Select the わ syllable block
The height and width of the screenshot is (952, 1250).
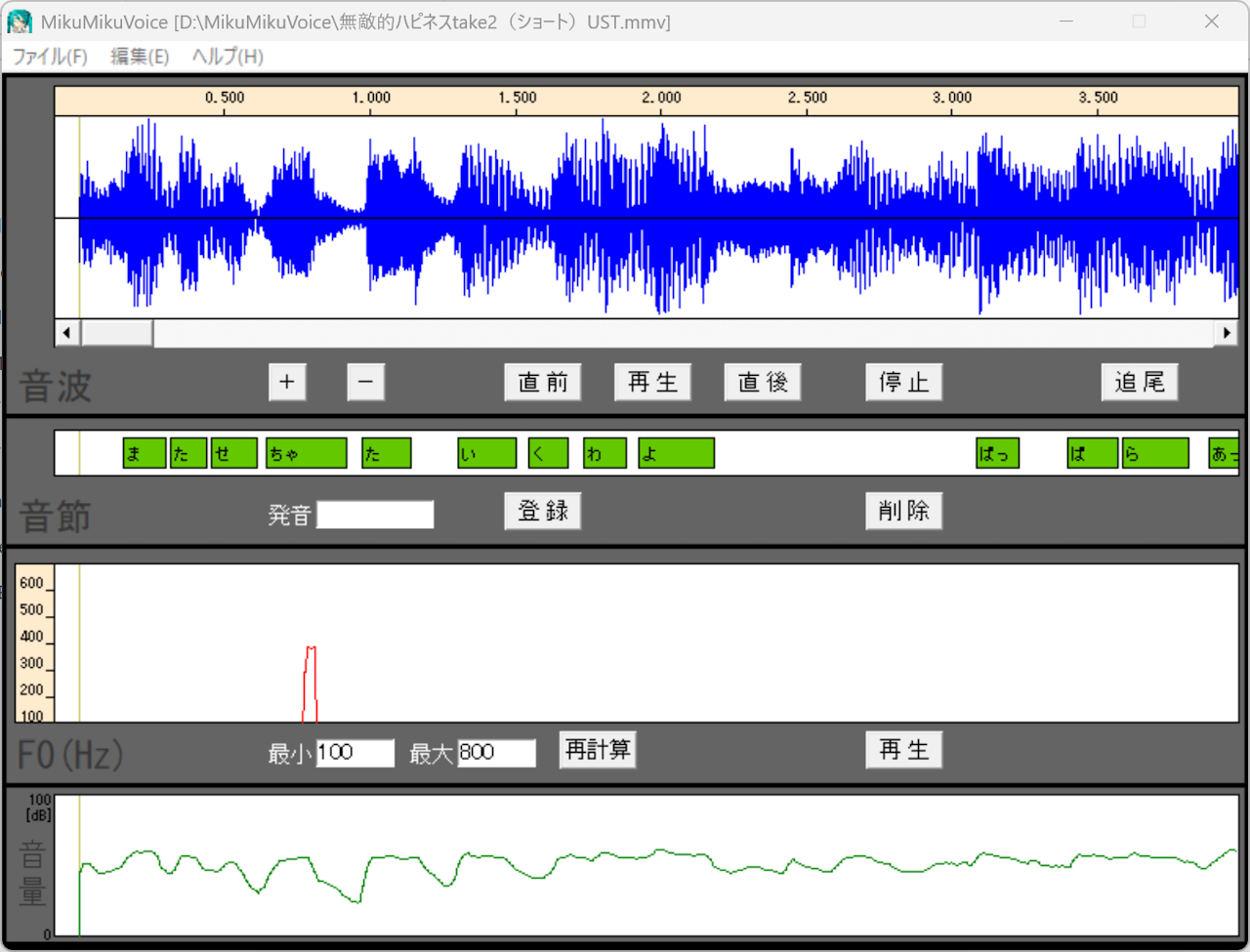[x=604, y=453]
